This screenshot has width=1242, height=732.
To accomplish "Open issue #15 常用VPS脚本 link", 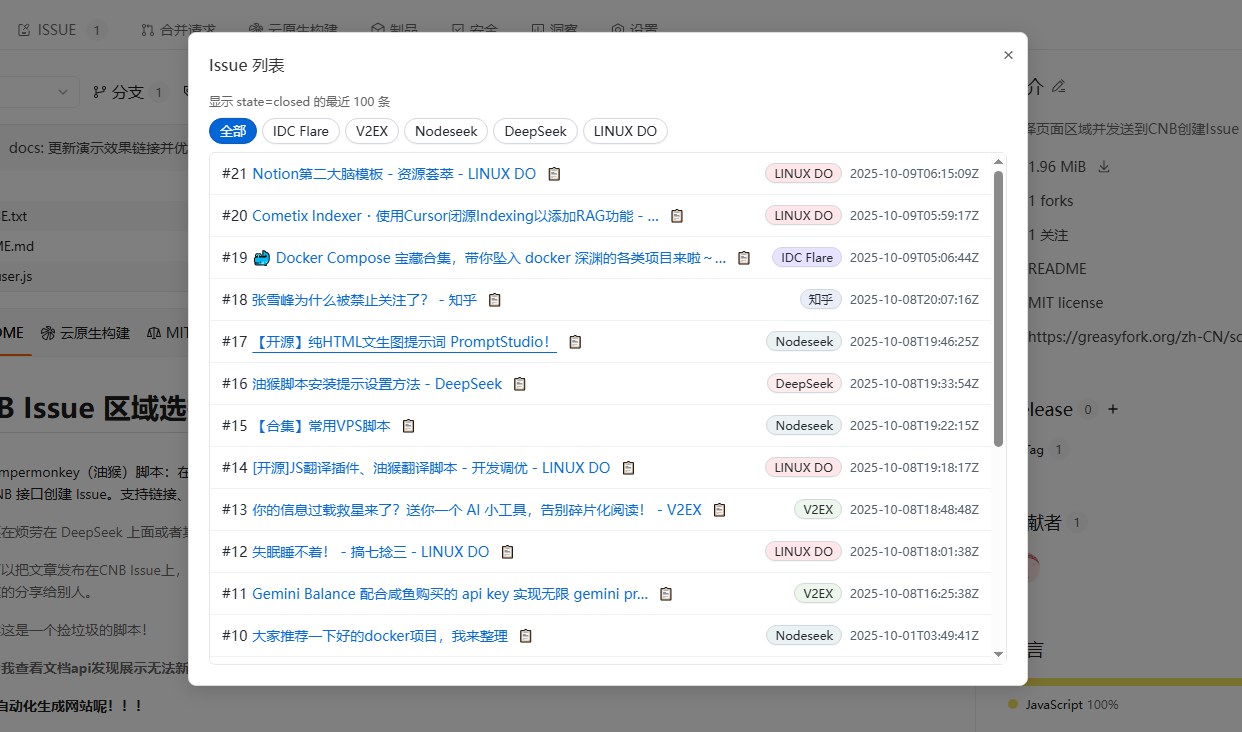I will point(321,426).
